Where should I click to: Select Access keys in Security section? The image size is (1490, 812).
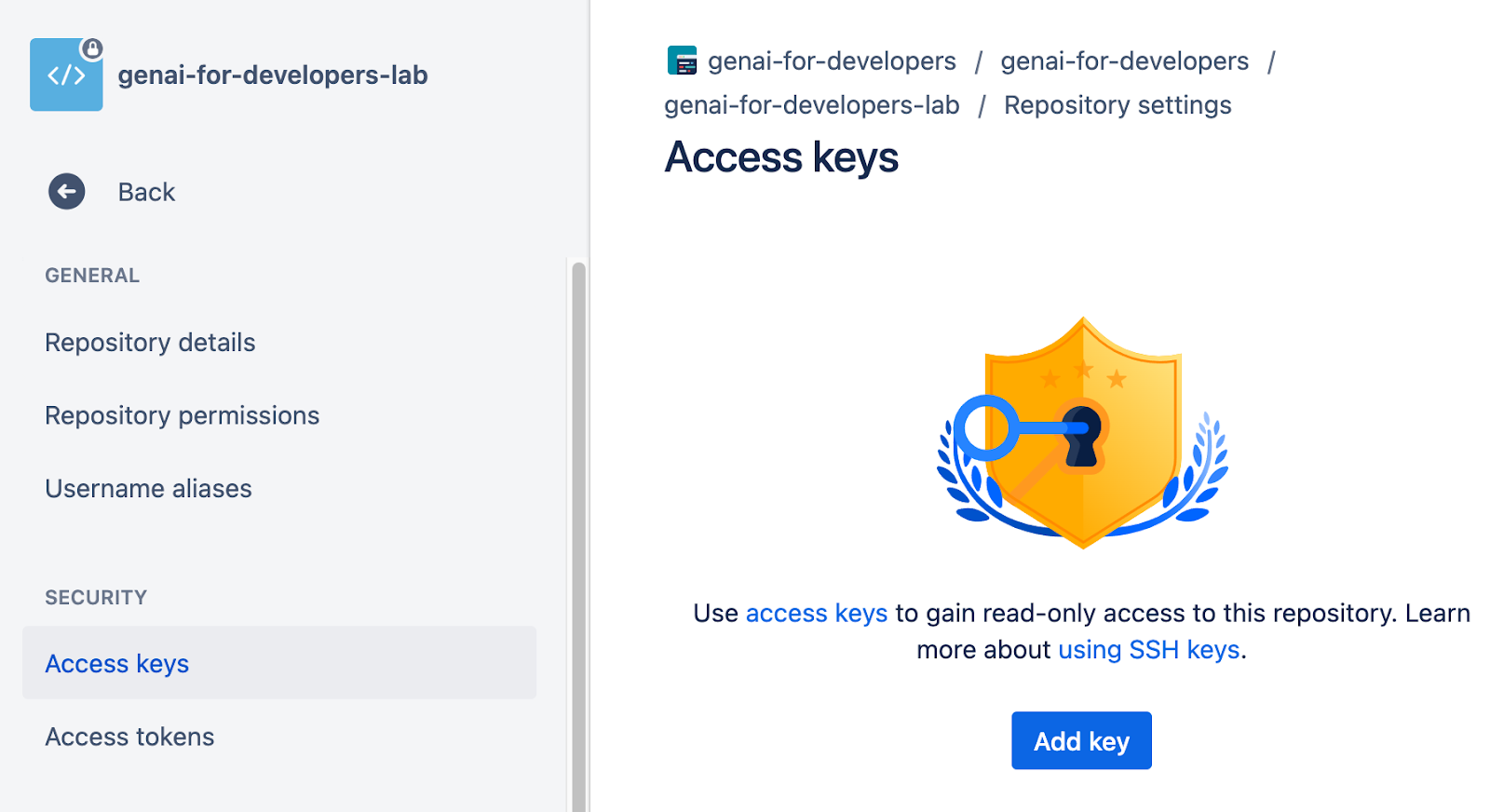coord(117,664)
